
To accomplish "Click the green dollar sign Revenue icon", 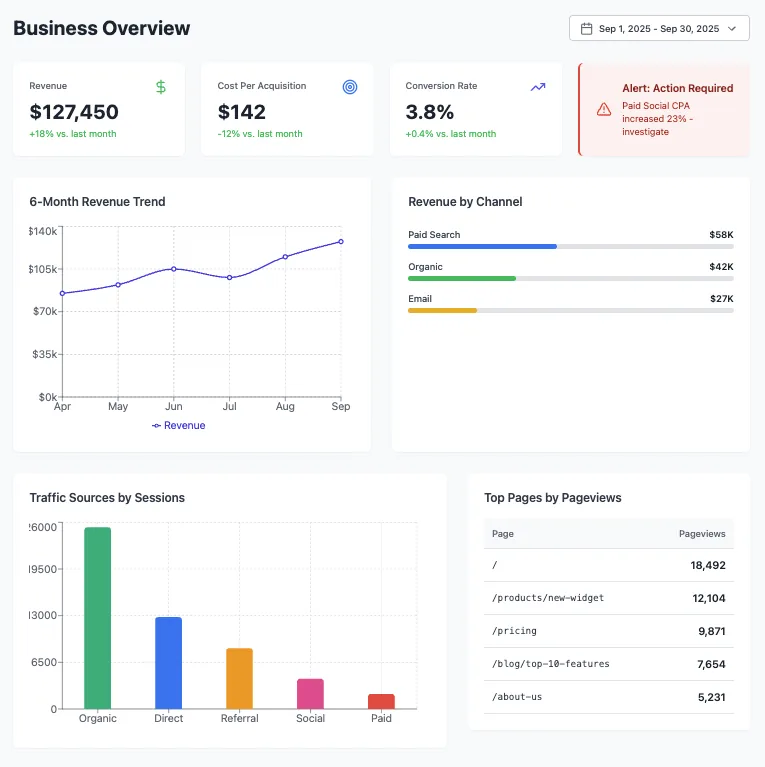I will coord(160,87).
